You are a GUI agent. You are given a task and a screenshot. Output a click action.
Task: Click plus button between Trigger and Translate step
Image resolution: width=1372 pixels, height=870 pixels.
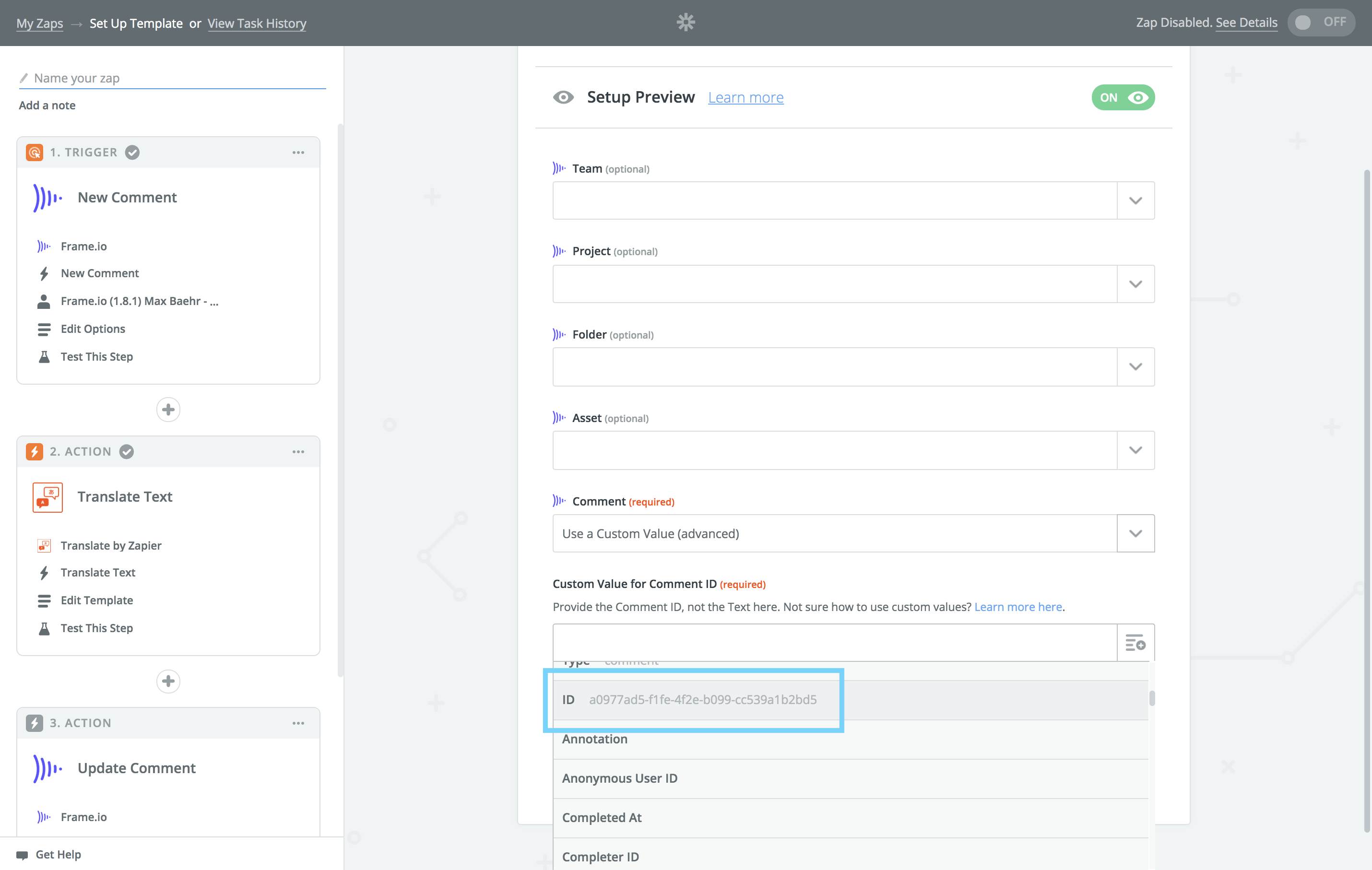168,410
